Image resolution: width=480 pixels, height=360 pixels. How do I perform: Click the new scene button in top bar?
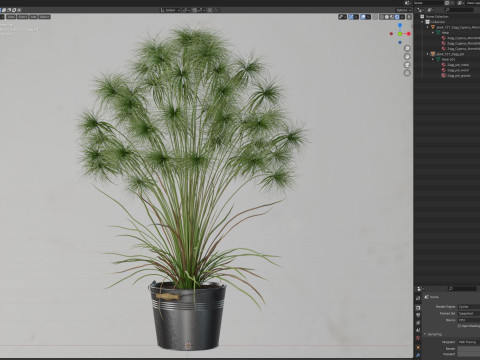447,3
